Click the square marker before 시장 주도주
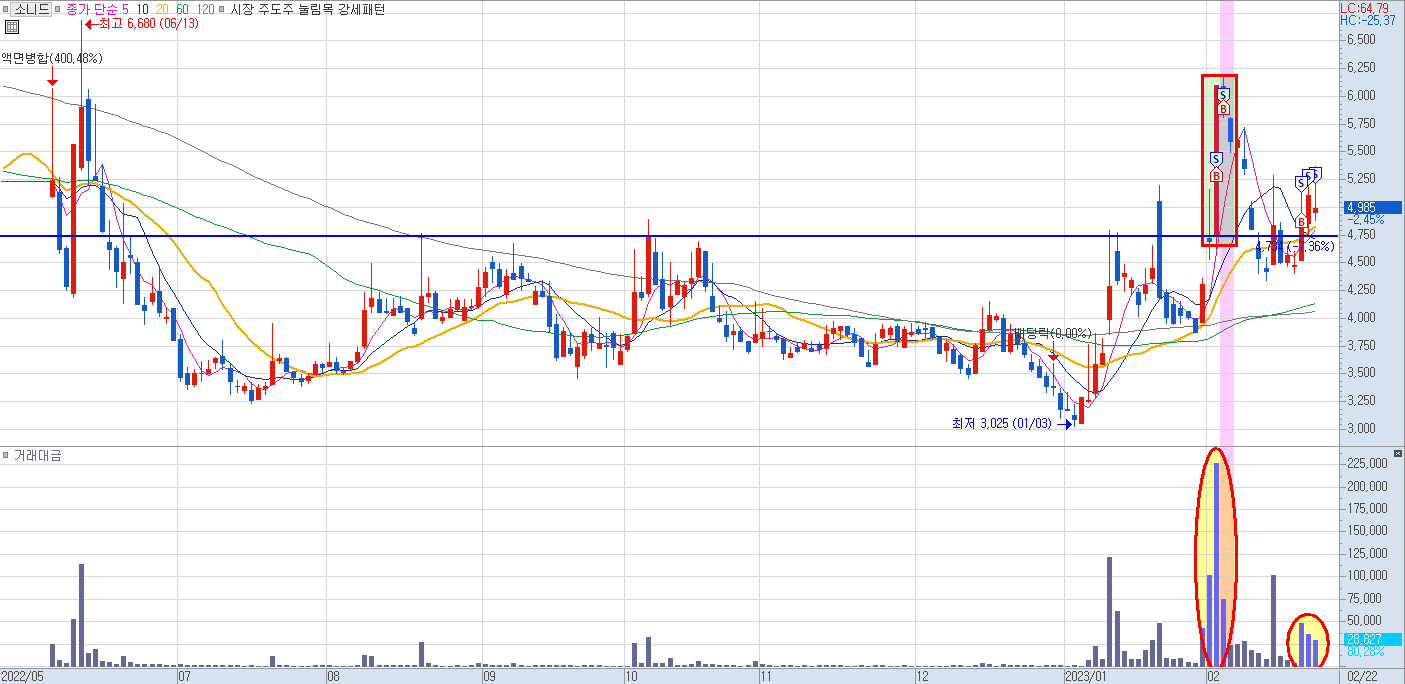This screenshot has width=1405, height=684. [222, 9]
